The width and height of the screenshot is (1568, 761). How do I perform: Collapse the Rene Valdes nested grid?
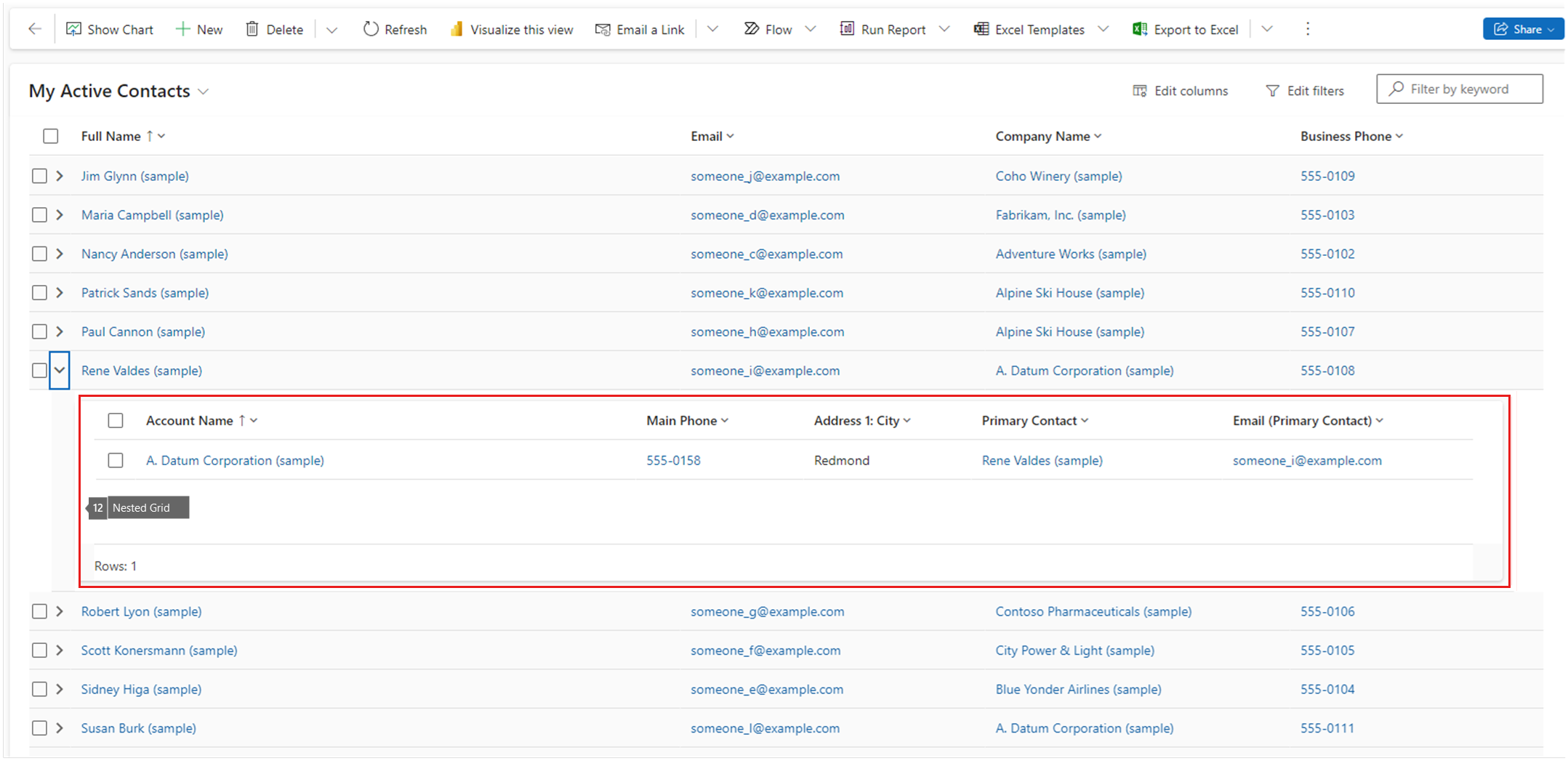[60, 370]
